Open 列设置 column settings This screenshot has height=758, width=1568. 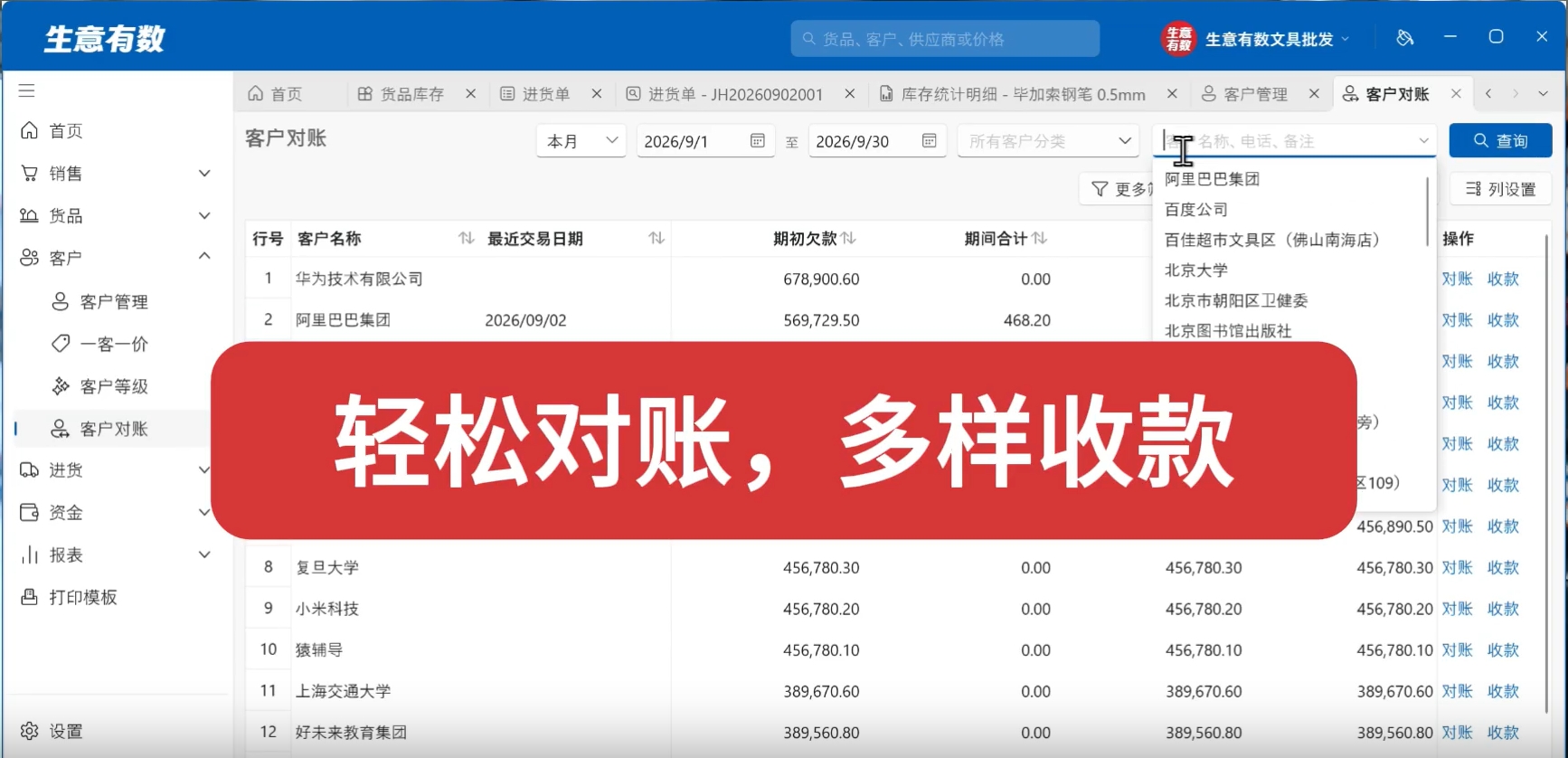click(x=1501, y=189)
